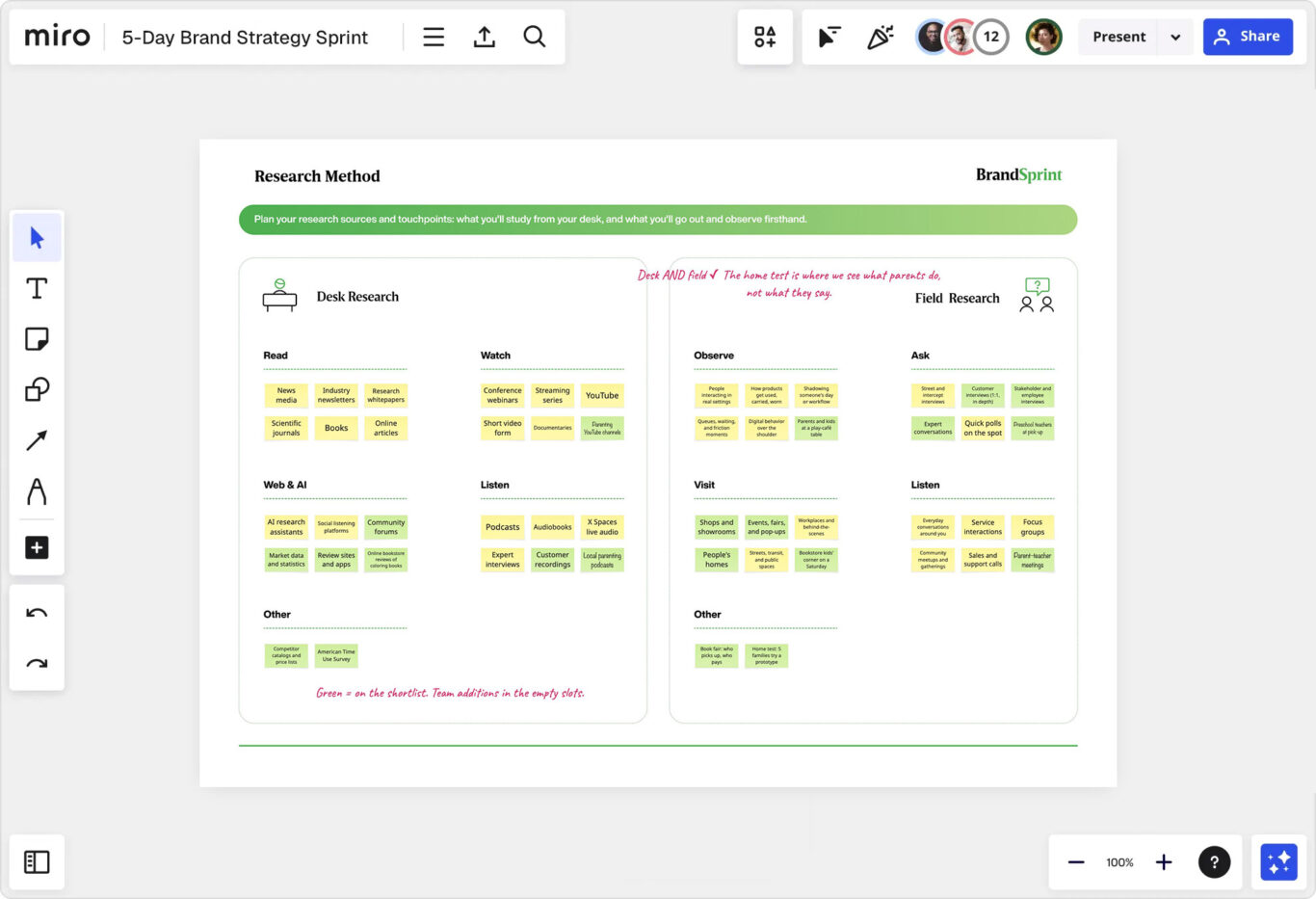Zoom out with minus button

(1076, 862)
